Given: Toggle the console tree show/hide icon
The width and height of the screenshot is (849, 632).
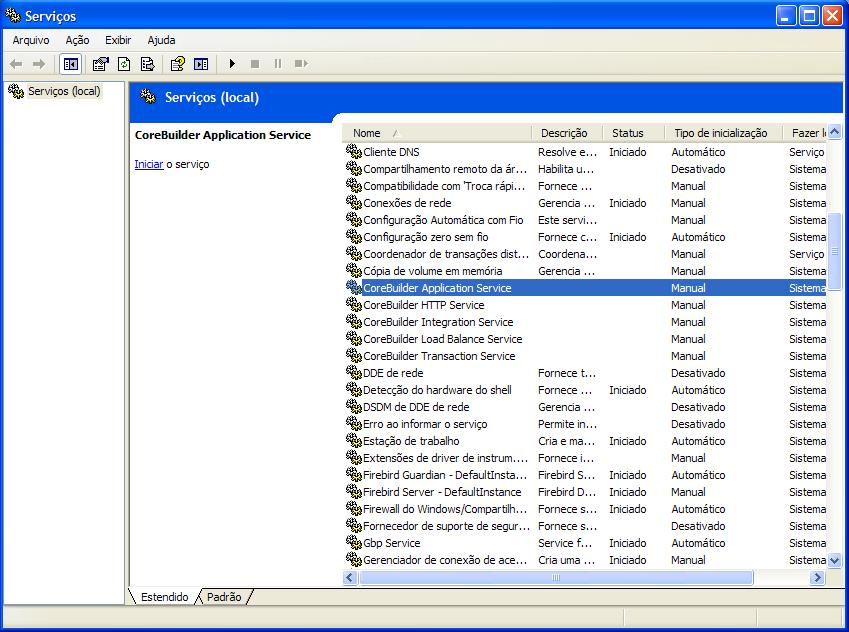Looking at the screenshot, I should 70,64.
